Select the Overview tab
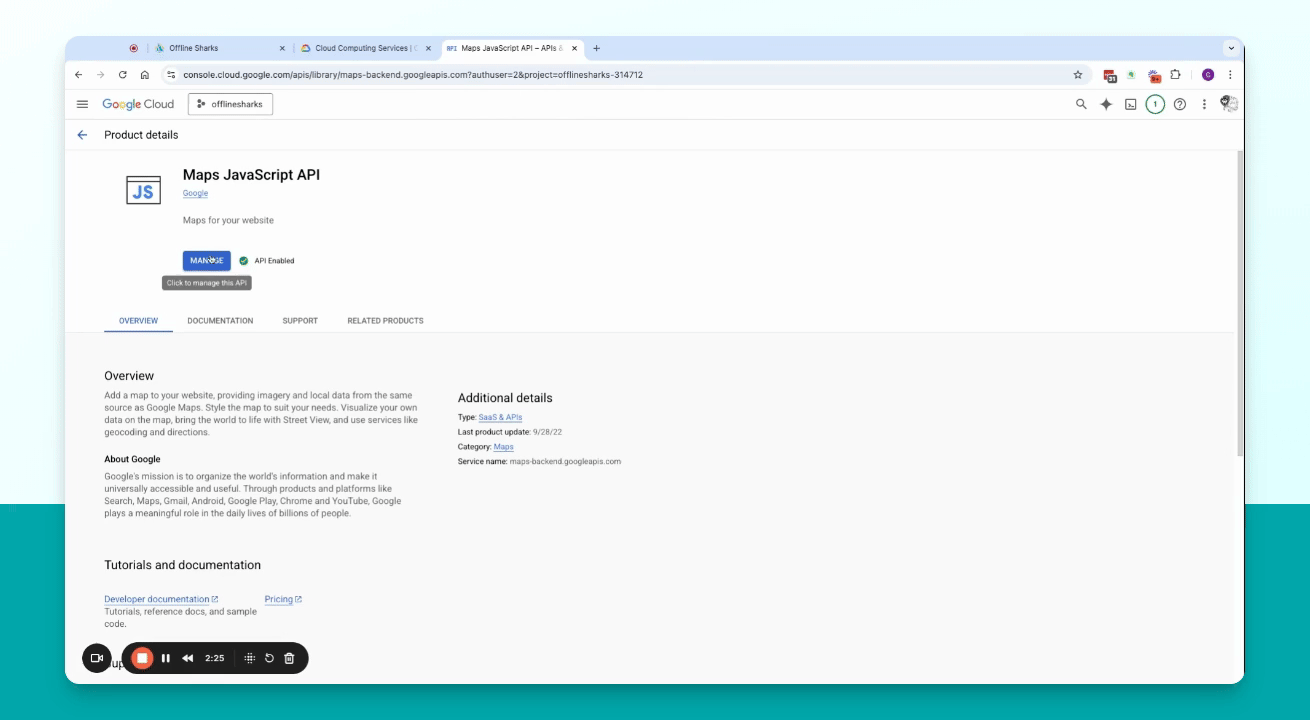Screen dimensions: 1310x720 [x=138, y=321]
